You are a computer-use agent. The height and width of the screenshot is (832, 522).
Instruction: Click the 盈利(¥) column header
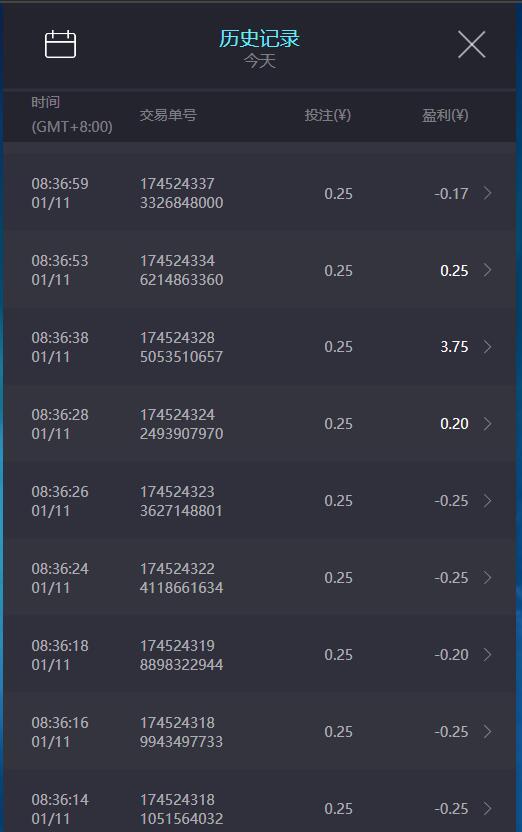click(x=445, y=115)
